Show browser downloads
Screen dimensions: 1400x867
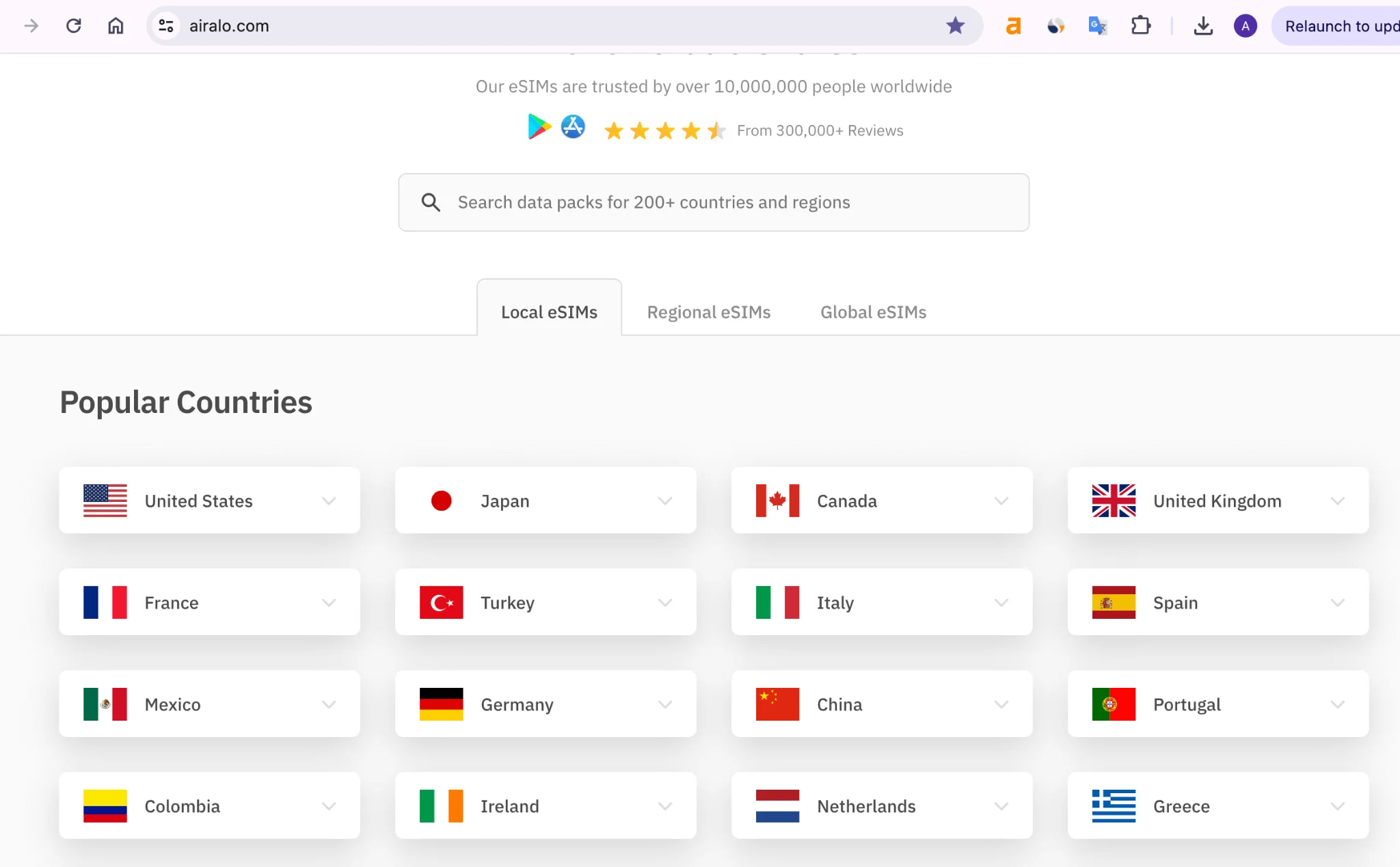point(1203,26)
